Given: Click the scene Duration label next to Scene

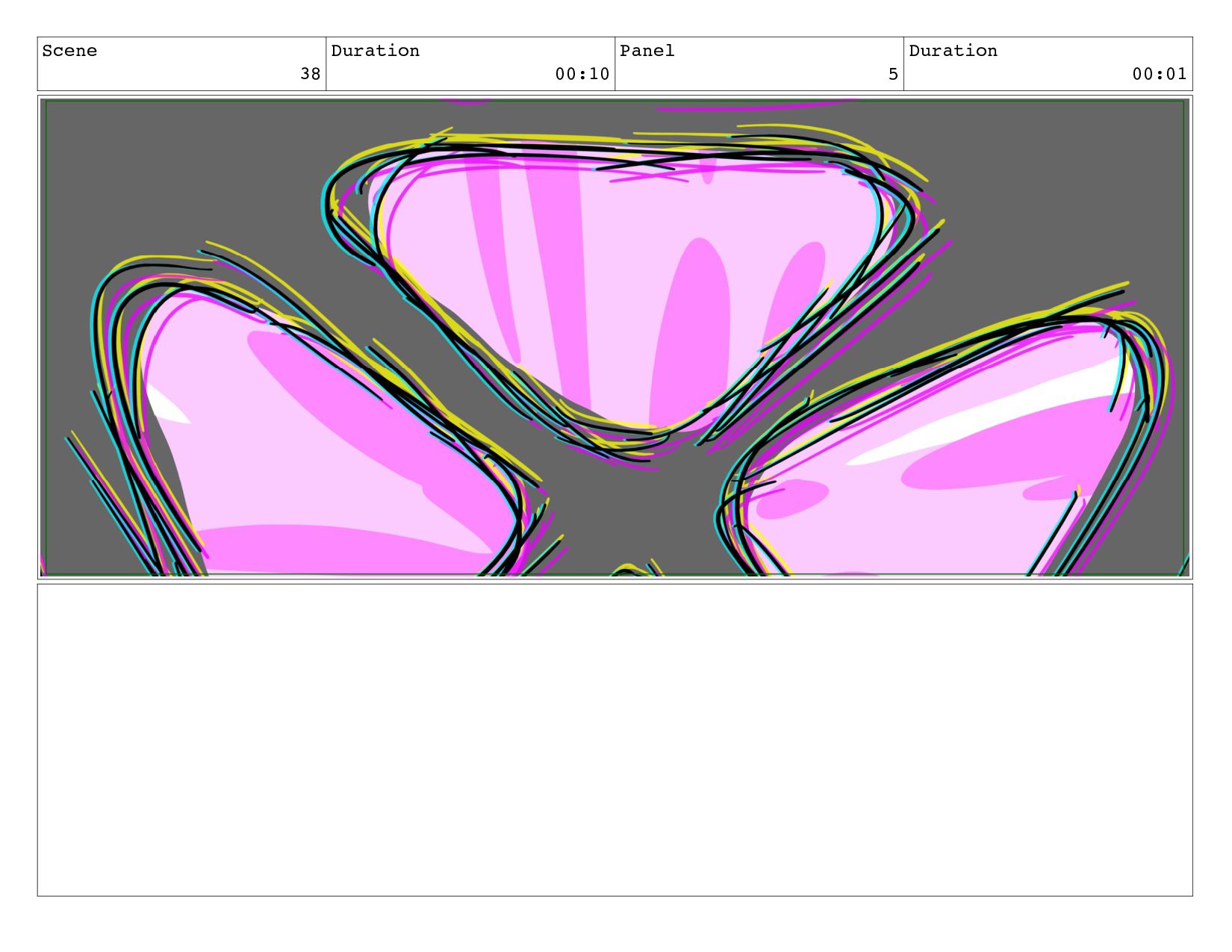Looking at the screenshot, I should pyautogui.click(x=375, y=51).
